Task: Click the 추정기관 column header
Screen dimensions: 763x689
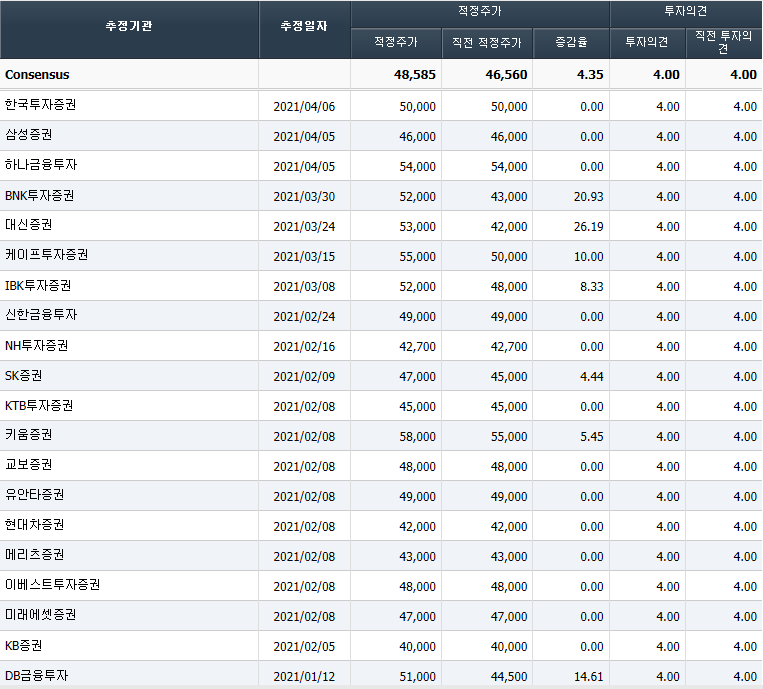Action: pos(129,26)
